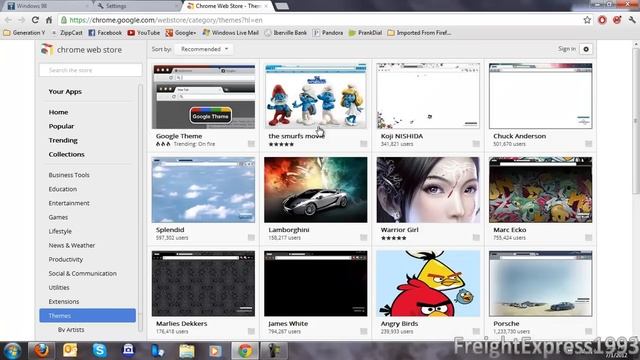The height and width of the screenshot is (360, 640).
Task: Select Social & Communication category
Action: (82, 273)
